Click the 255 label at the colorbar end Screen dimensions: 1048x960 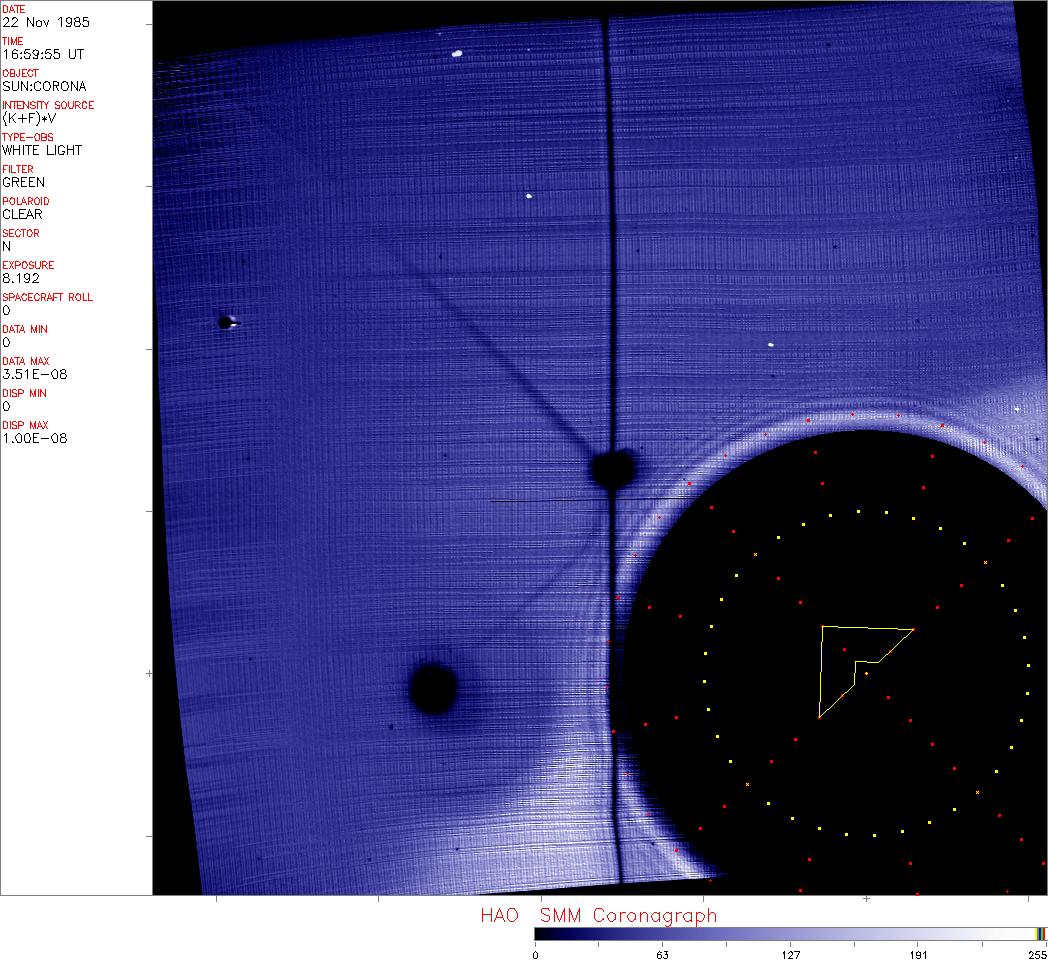point(1038,954)
